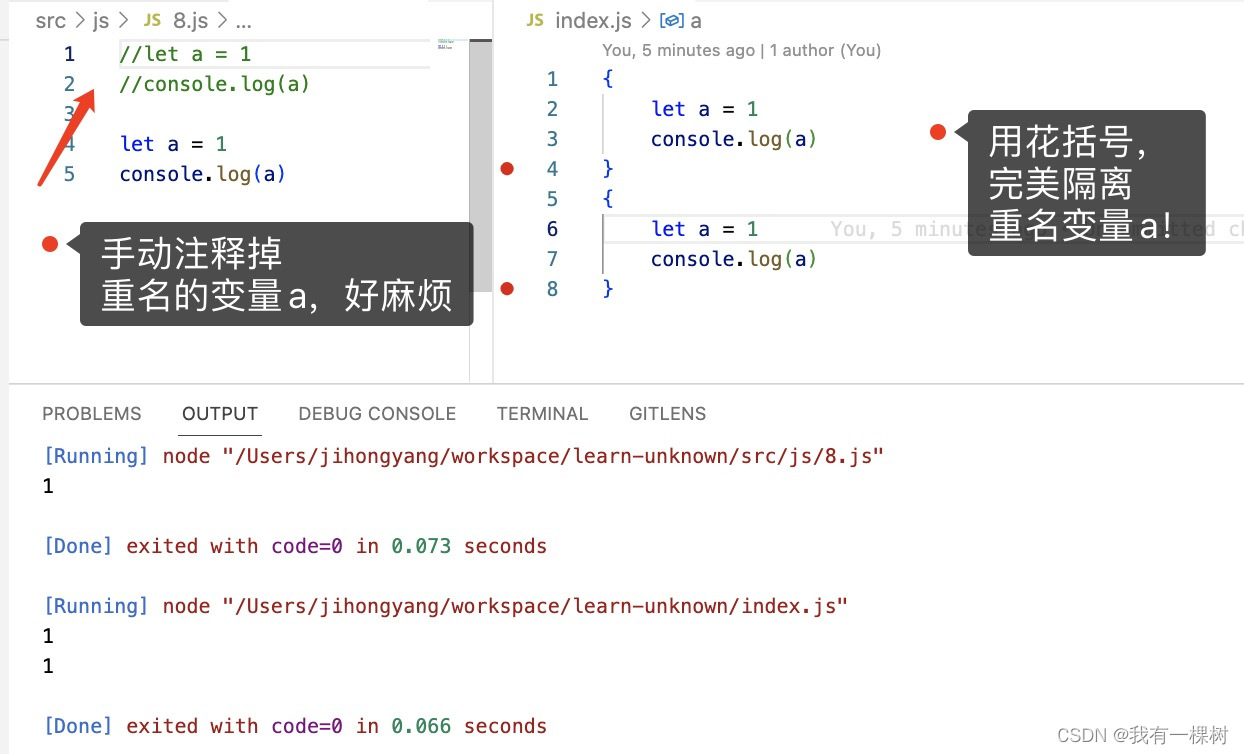This screenshot has width=1244, height=754.
Task: Place cursor in '//let a = 1' comment
Action: (185, 54)
